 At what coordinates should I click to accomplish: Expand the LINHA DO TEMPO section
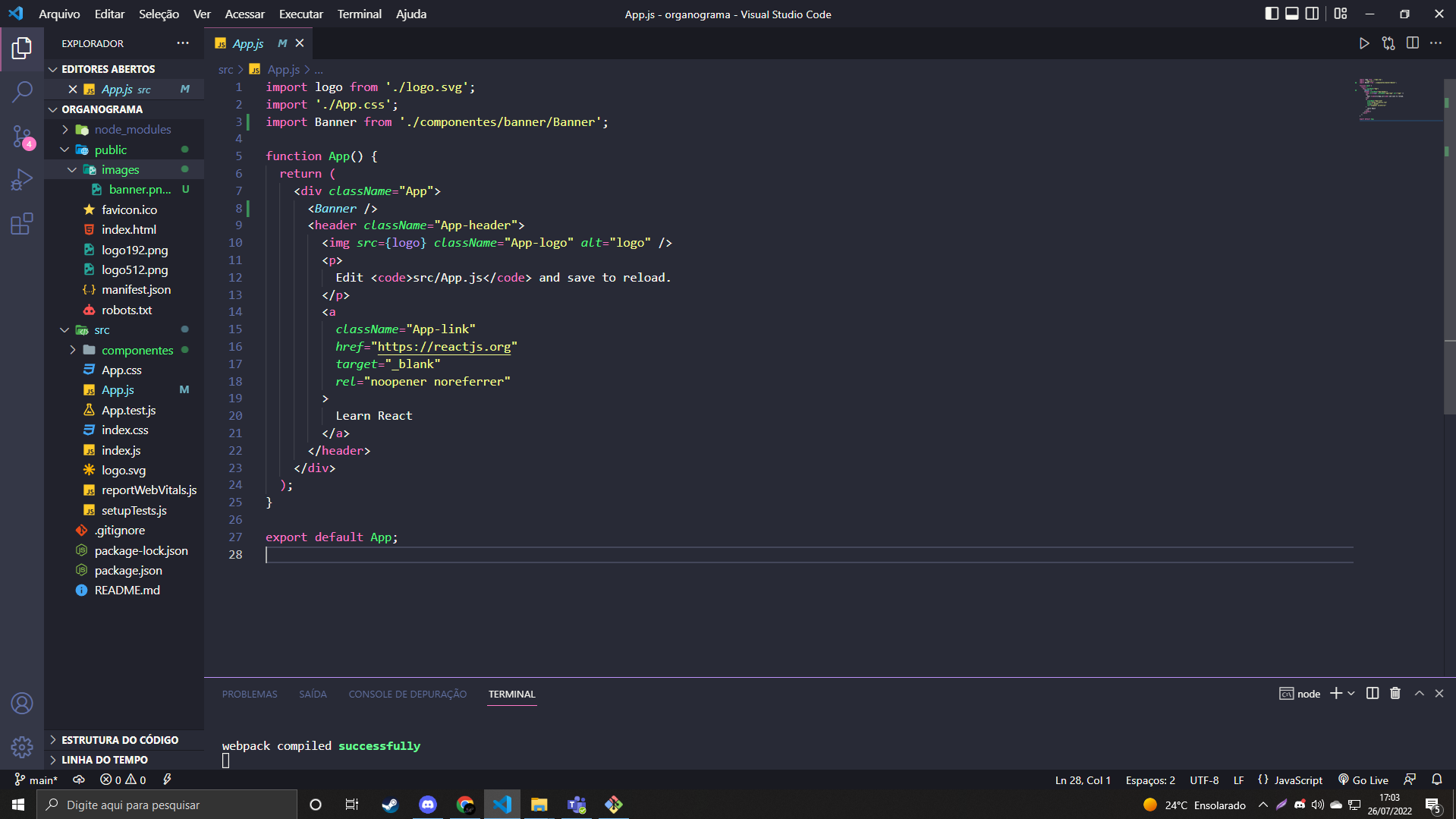point(124,759)
